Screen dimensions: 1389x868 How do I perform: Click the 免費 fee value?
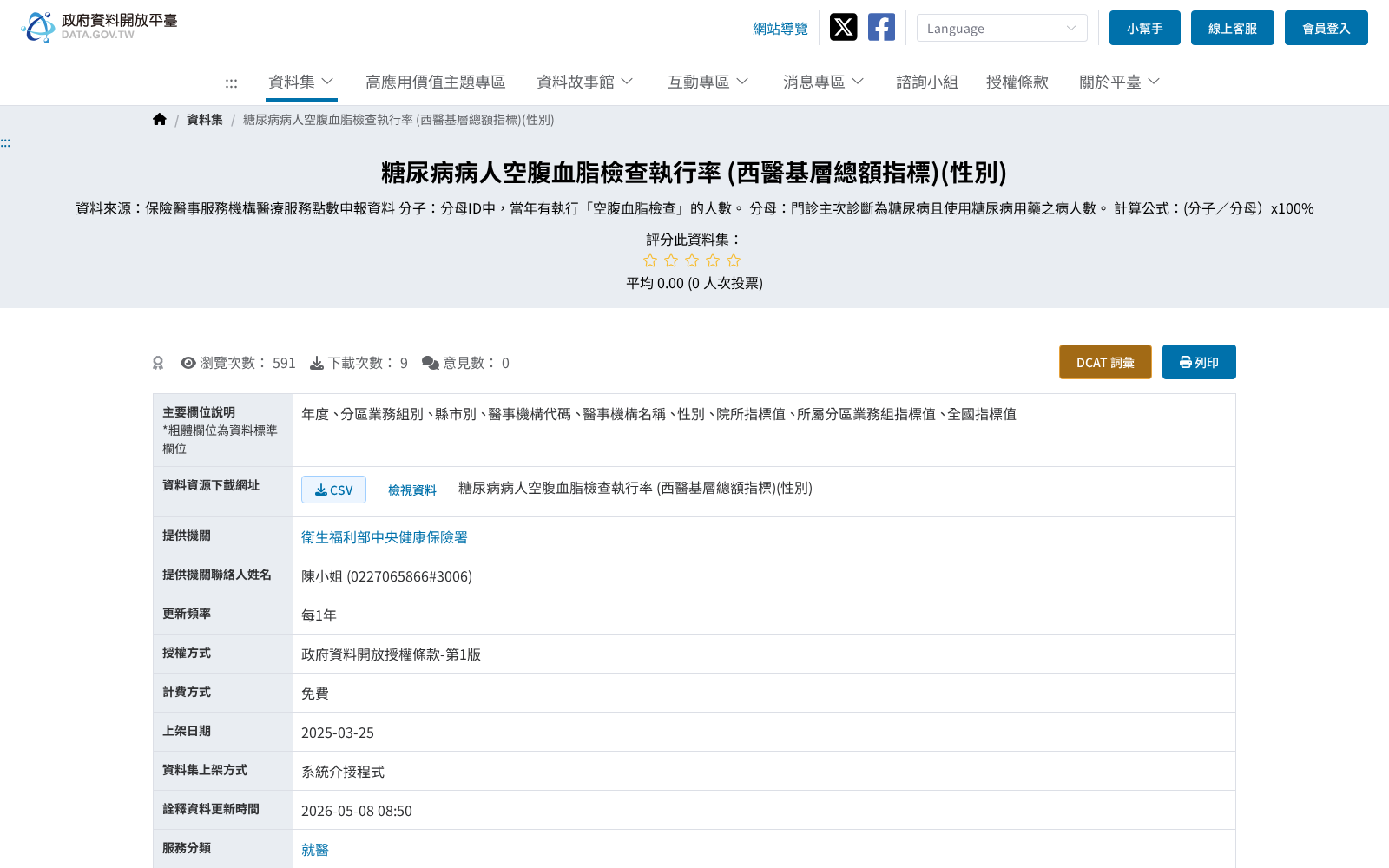click(315, 694)
